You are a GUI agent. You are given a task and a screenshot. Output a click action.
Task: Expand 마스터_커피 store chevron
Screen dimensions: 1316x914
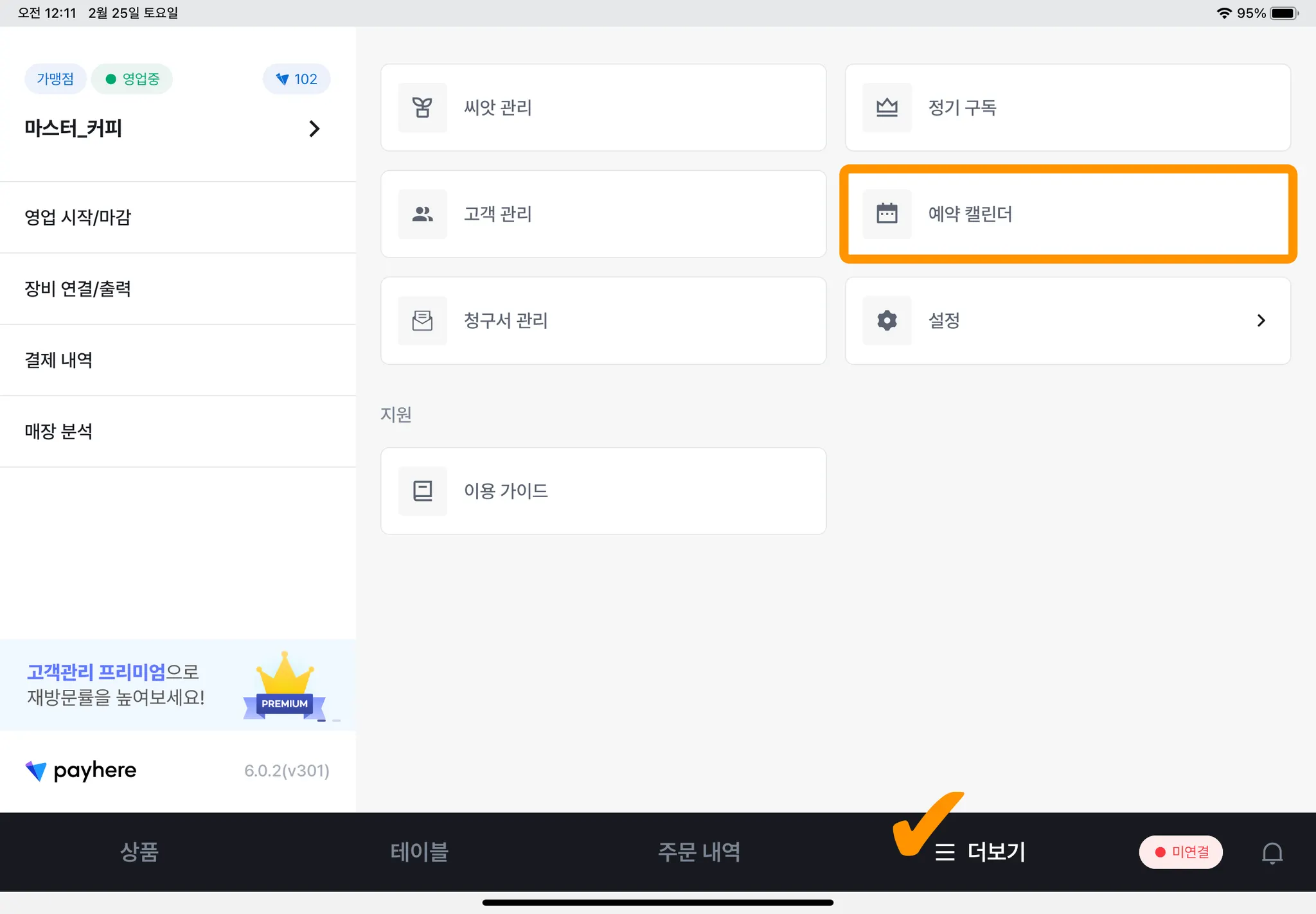point(314,128)
